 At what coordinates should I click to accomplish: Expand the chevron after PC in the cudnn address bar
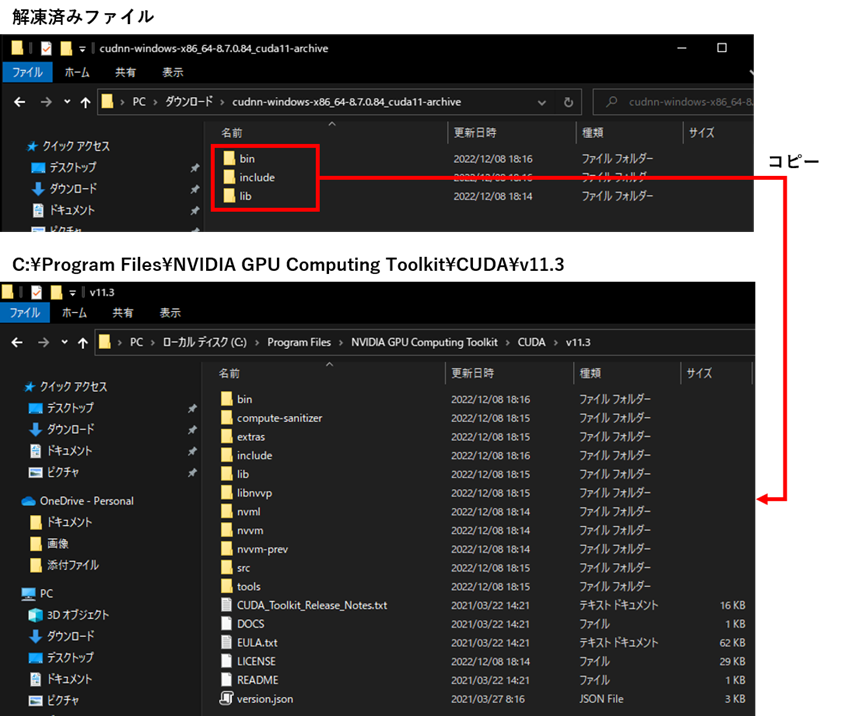155,102
